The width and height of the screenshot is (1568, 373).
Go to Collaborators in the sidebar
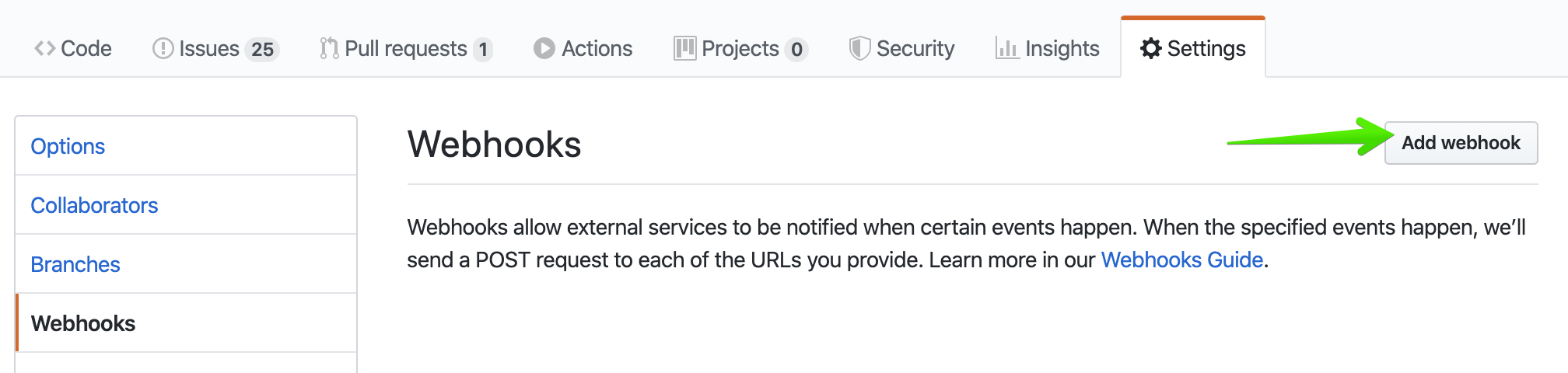pos(94,205)
